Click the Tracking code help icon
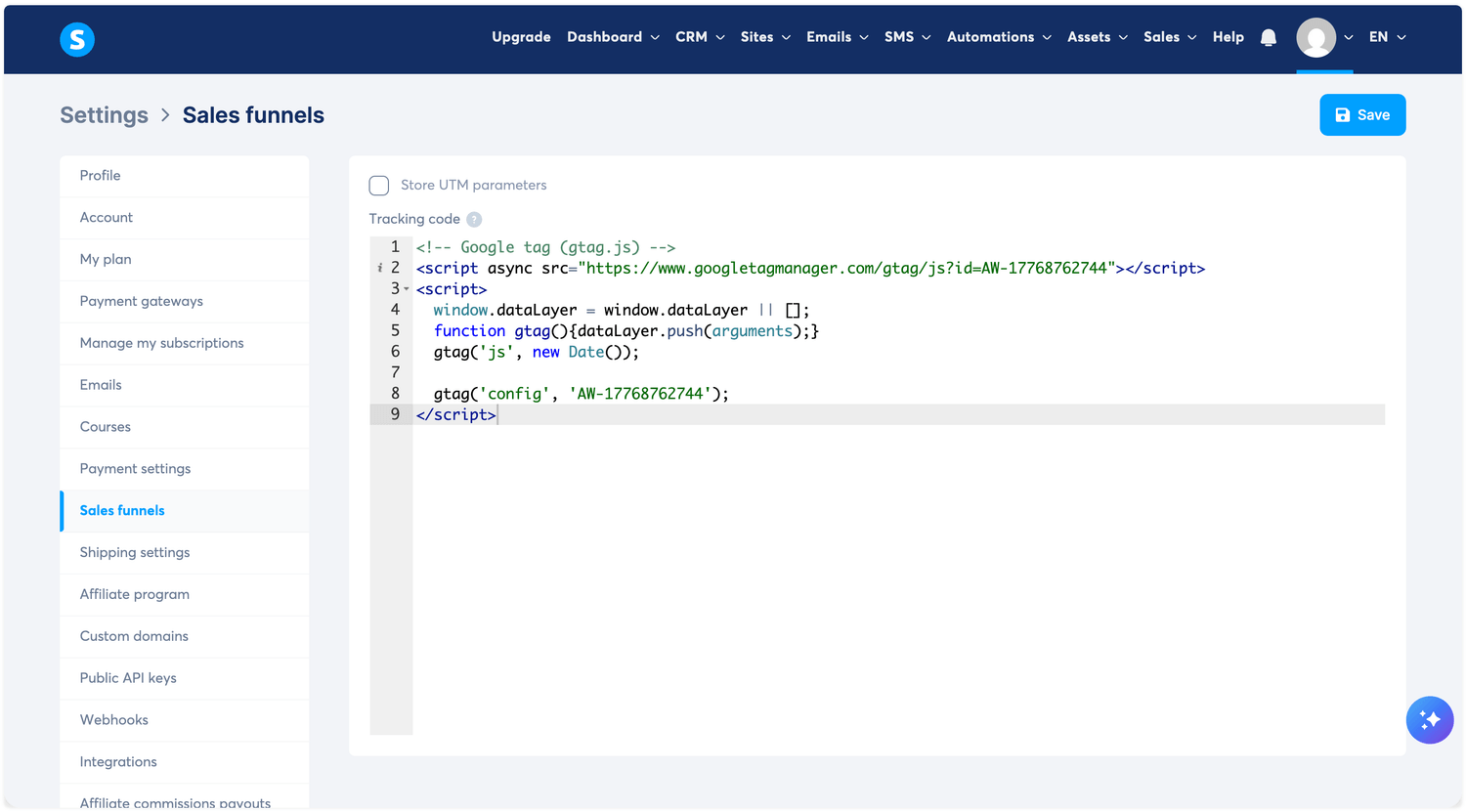This screenshot has width=1466, height=812. (x=474, y=220)
